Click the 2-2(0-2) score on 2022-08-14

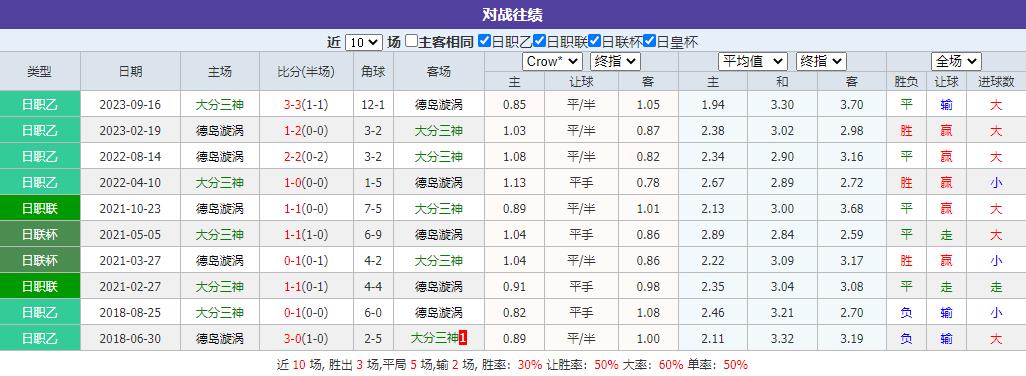click(306, 157)
